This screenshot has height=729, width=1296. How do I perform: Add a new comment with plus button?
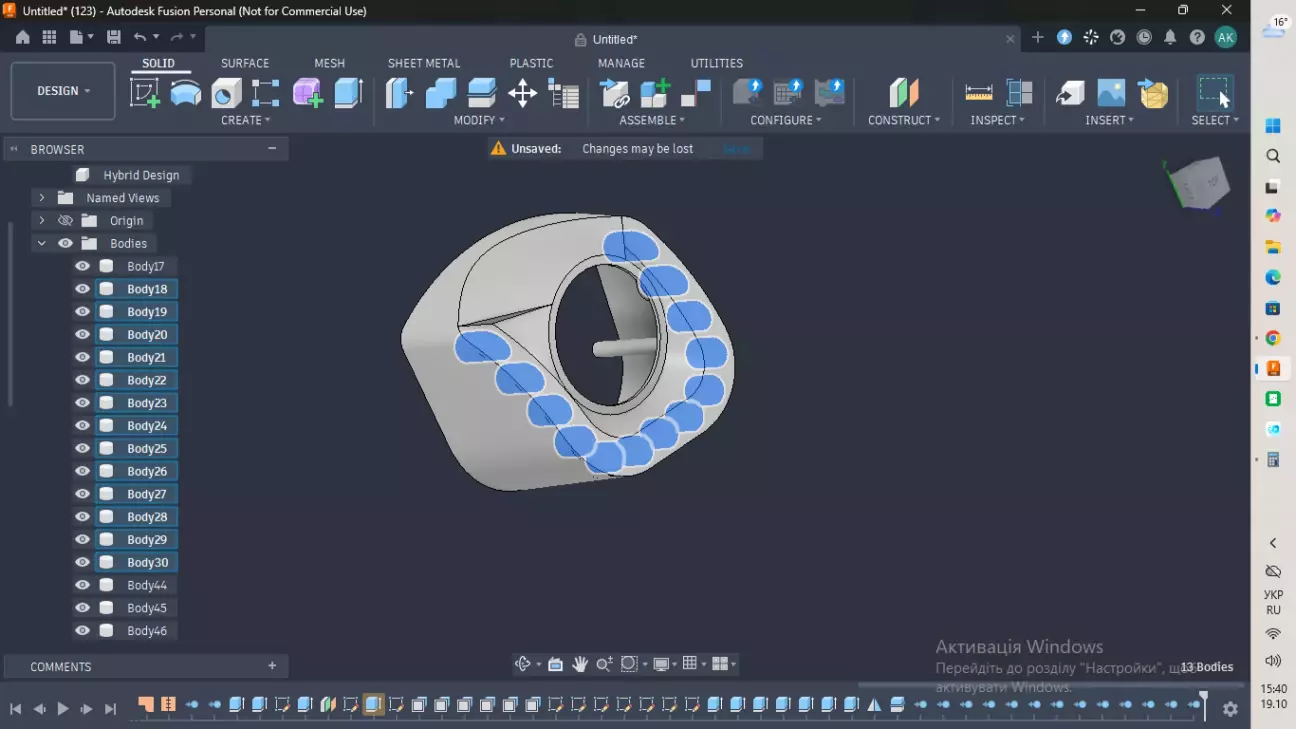coord(272,666)
